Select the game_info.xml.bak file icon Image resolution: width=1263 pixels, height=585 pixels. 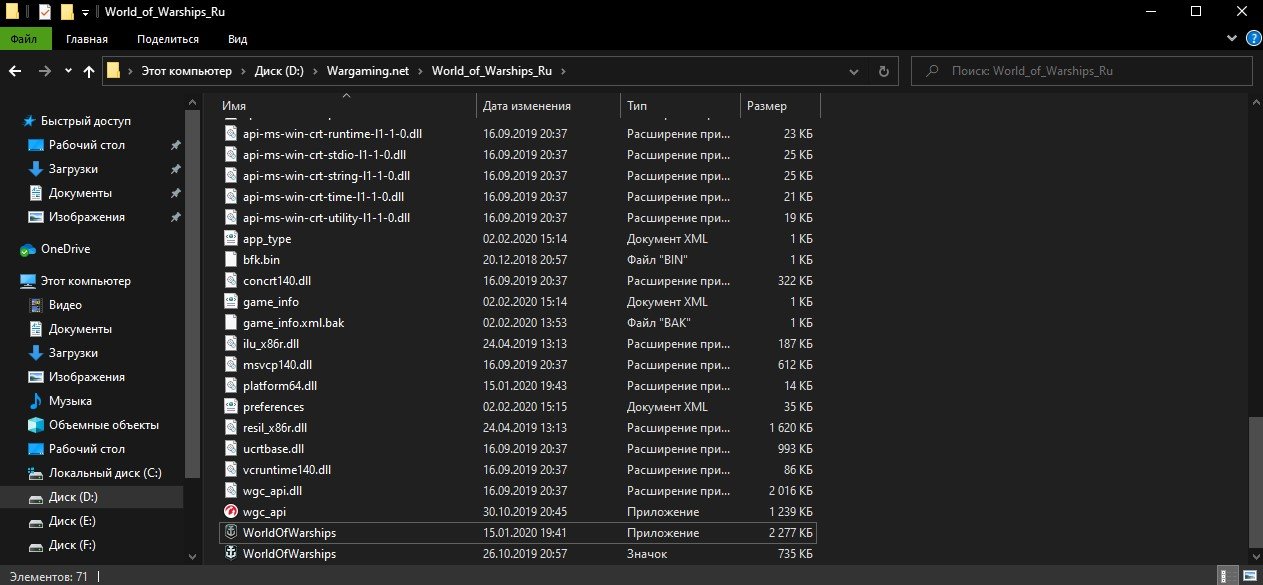[x=230, y=323]
